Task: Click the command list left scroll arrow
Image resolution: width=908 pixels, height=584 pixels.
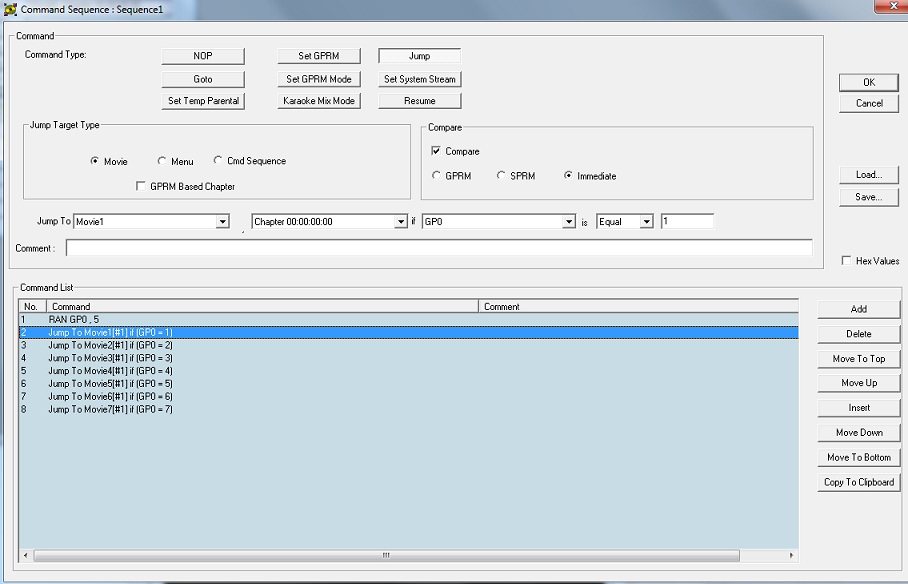Action: pyautogui.click(x=25, y=555)
